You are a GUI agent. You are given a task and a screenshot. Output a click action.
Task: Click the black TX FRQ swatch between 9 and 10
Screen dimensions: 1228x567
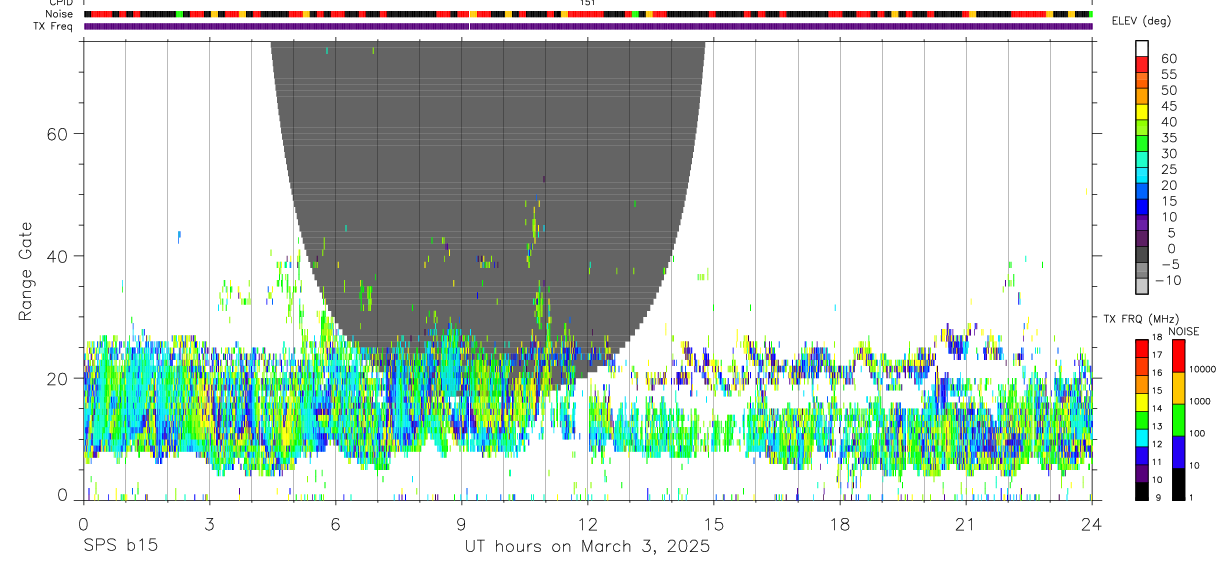pos(1141,490)
